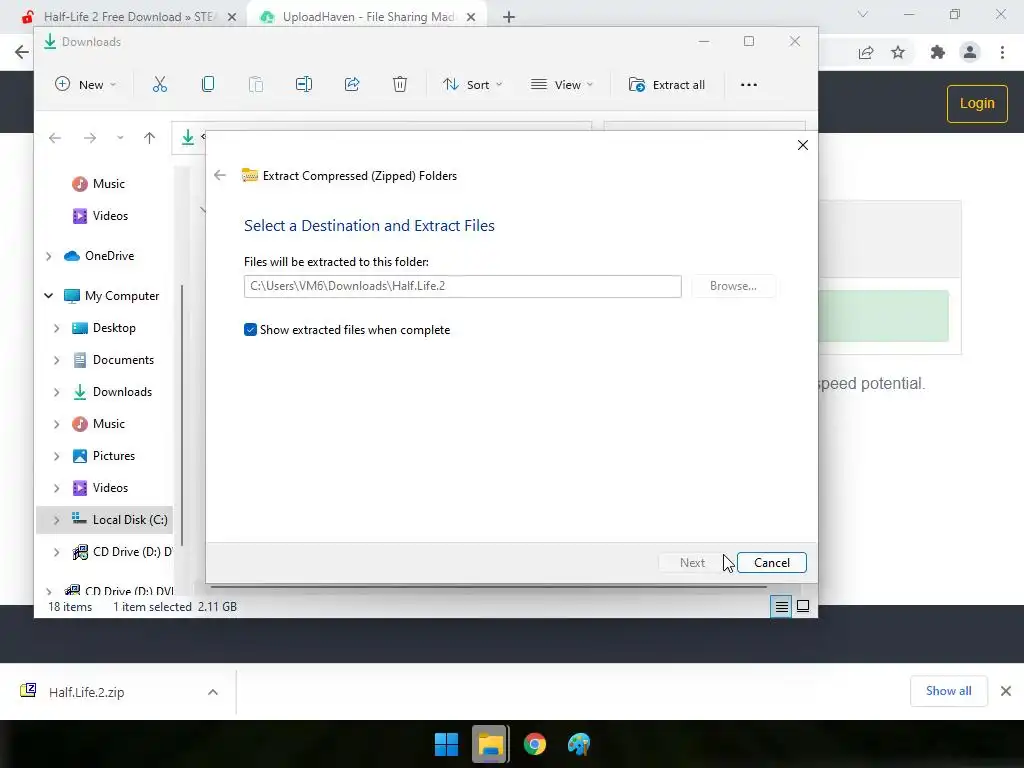Bookmark this page with star icon
1024x768 pixels.
(x=899, y=52)
